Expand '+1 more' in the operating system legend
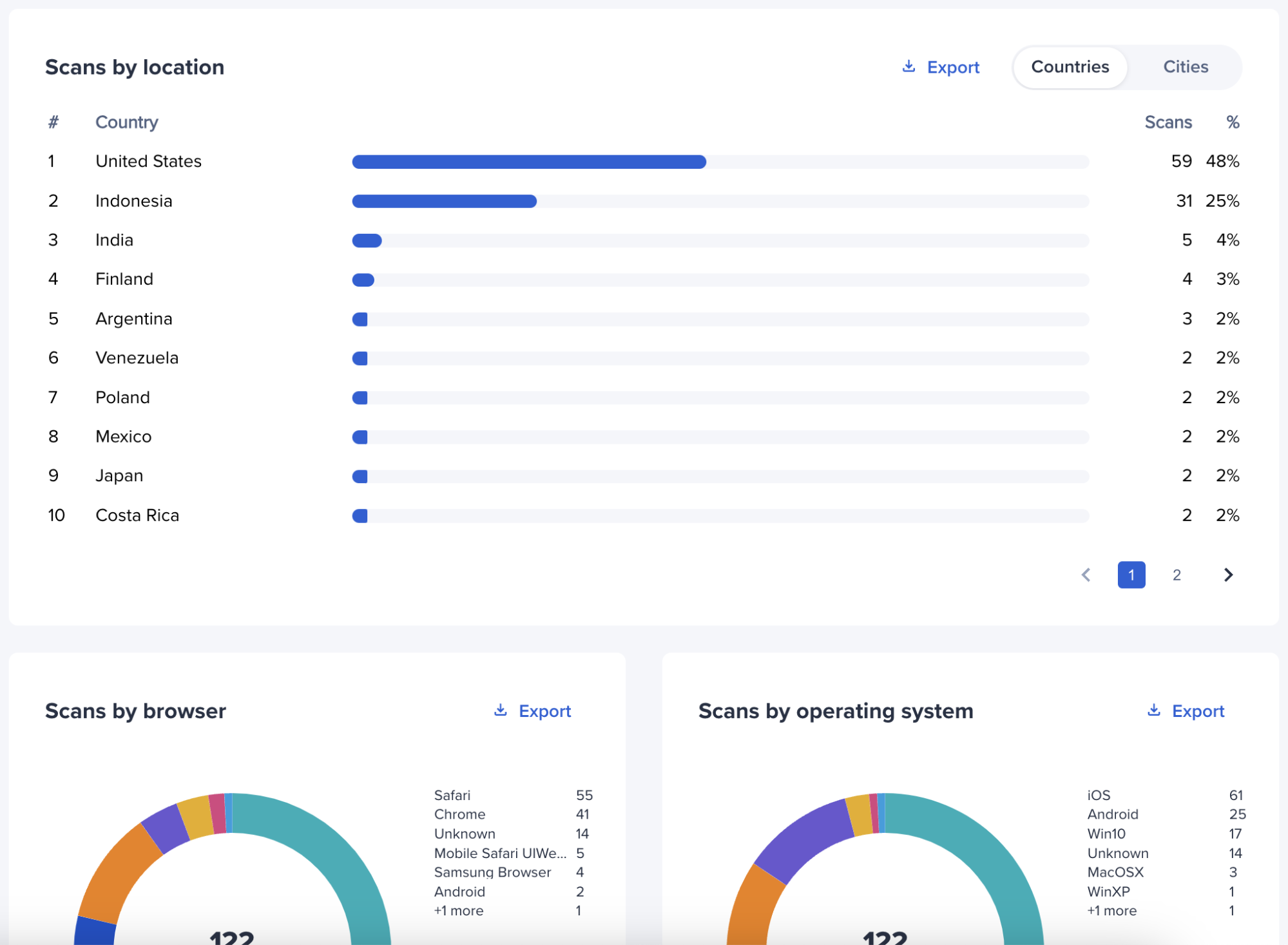The image size is (1288, 945). pos(1111,910)
